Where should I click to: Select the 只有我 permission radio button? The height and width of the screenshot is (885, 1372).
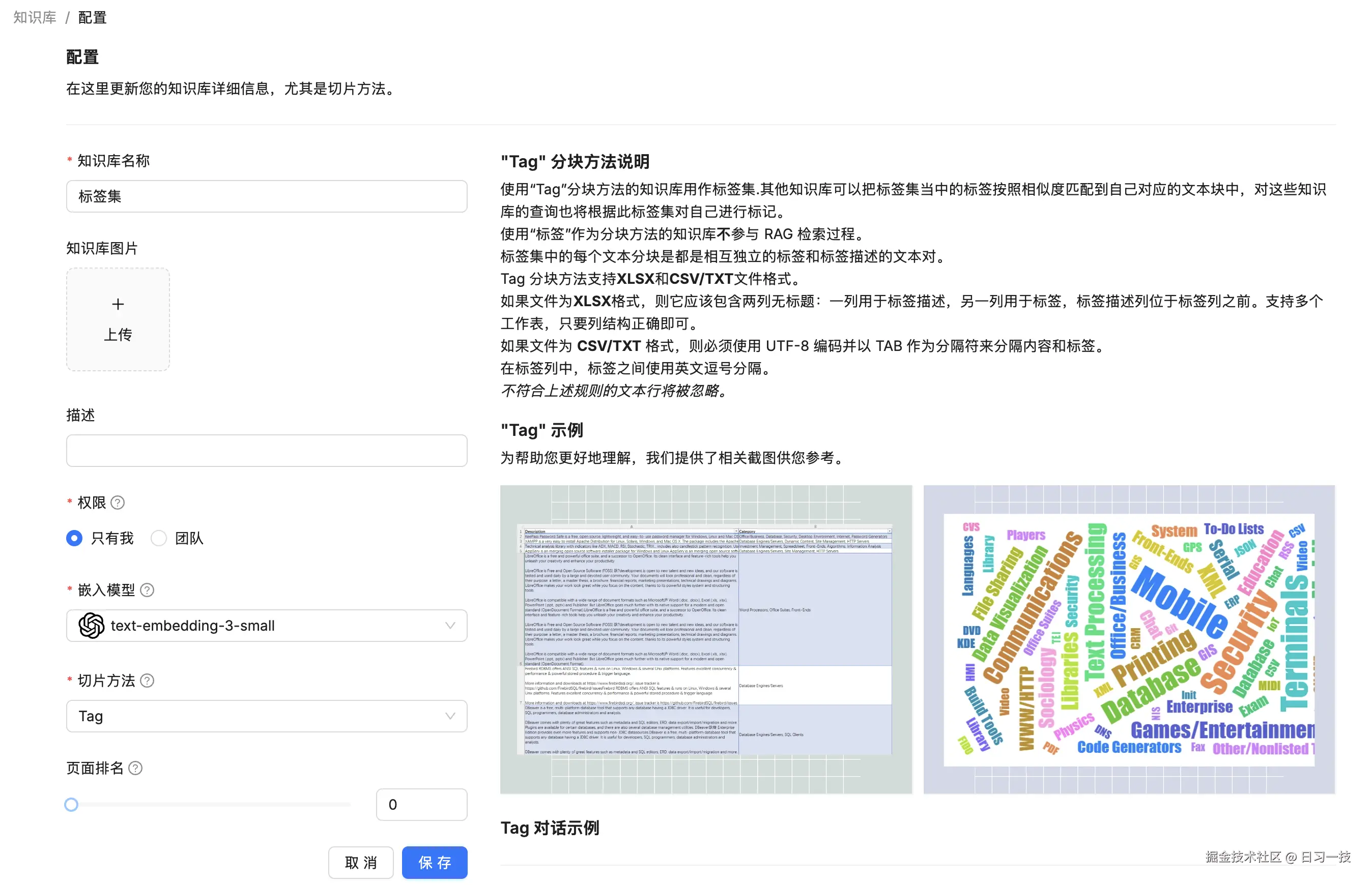(74, 539)
